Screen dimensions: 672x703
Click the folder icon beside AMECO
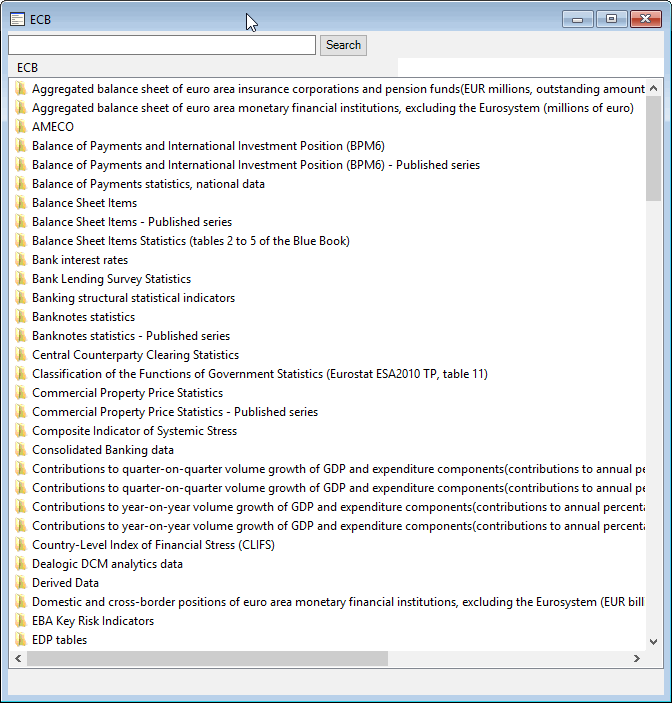coord(21,127)
